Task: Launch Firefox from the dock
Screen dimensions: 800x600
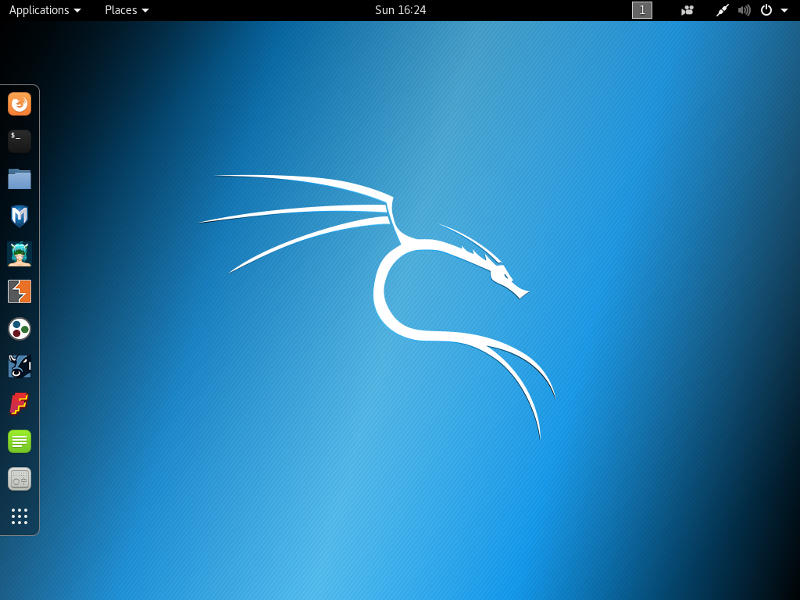Action: (x=19, y=103)
